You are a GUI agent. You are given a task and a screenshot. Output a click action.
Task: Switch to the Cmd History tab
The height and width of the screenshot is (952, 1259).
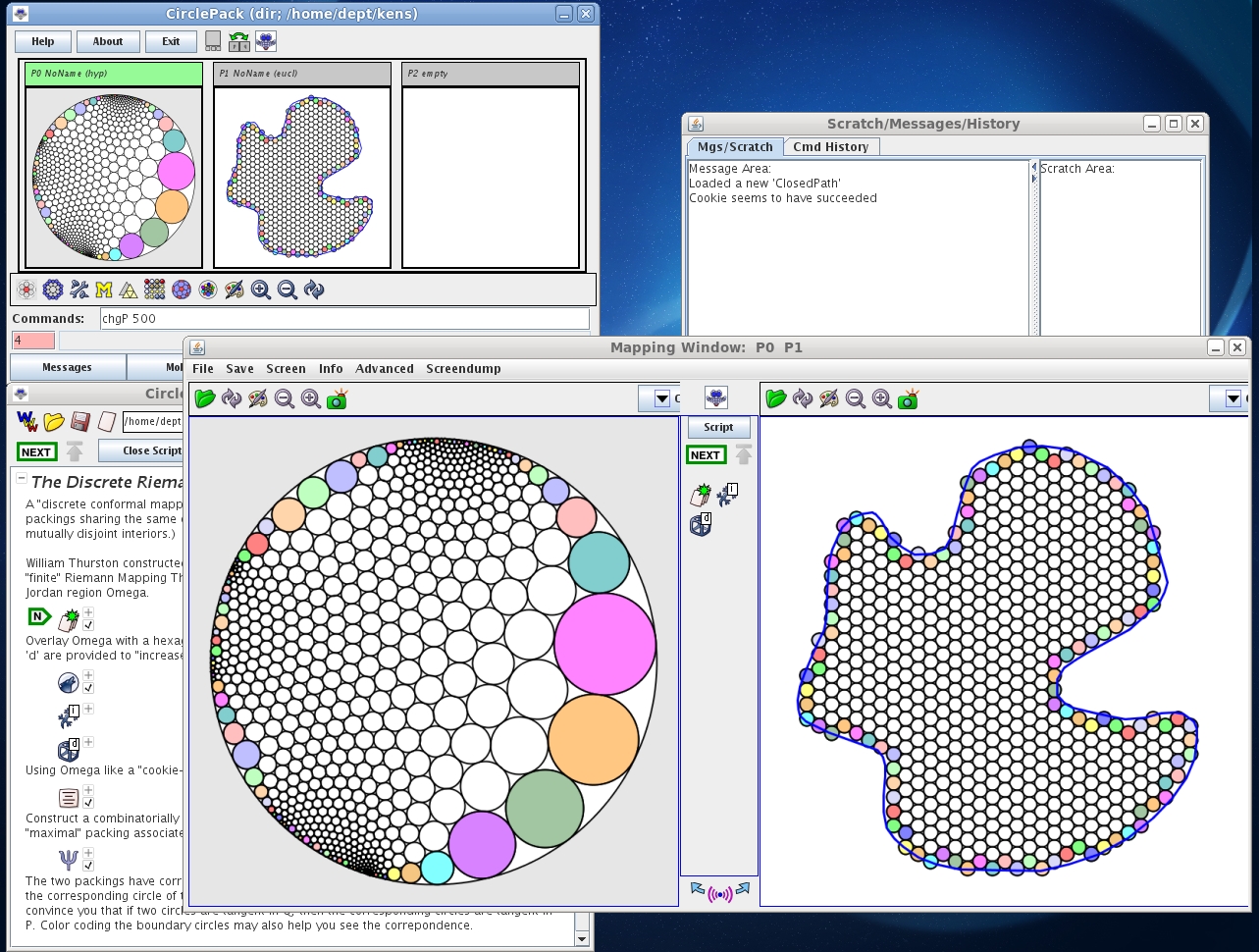tap(830, 147)
